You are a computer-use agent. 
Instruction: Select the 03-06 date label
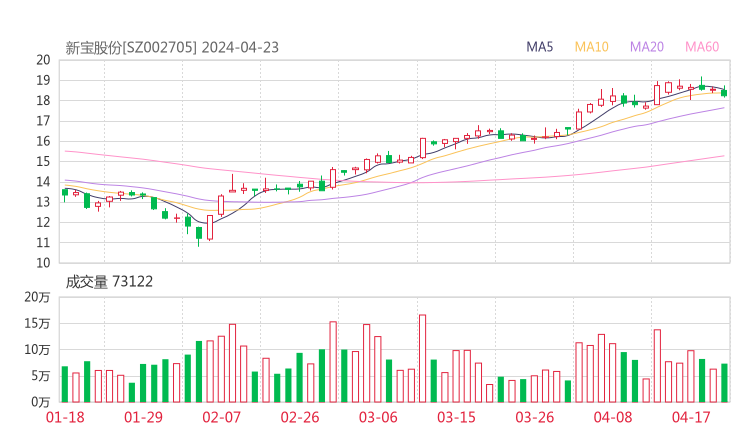pyautogui.click(x=378, y=417)
